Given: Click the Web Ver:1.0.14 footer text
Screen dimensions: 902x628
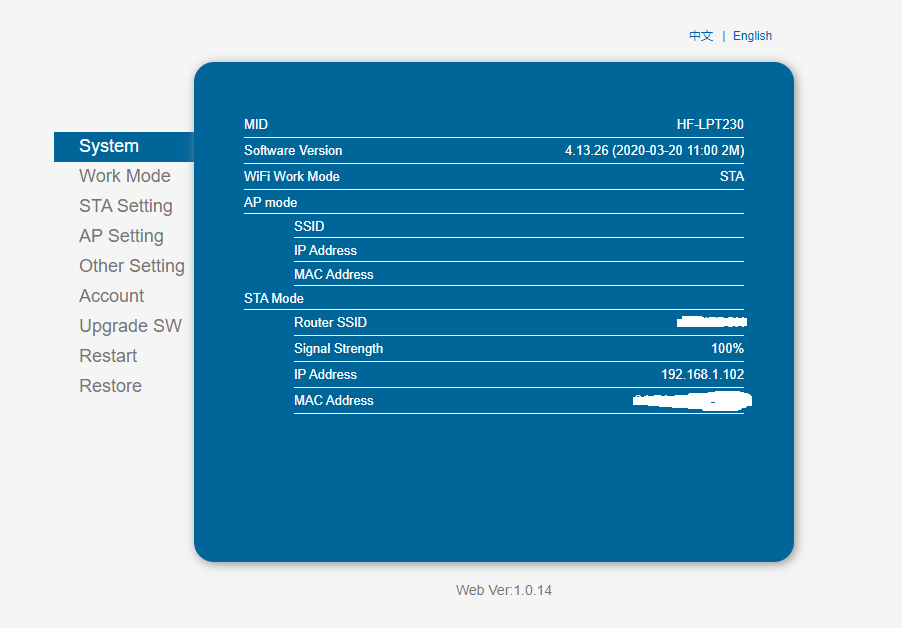Looking at the screenshot, I should coord(504,590).
